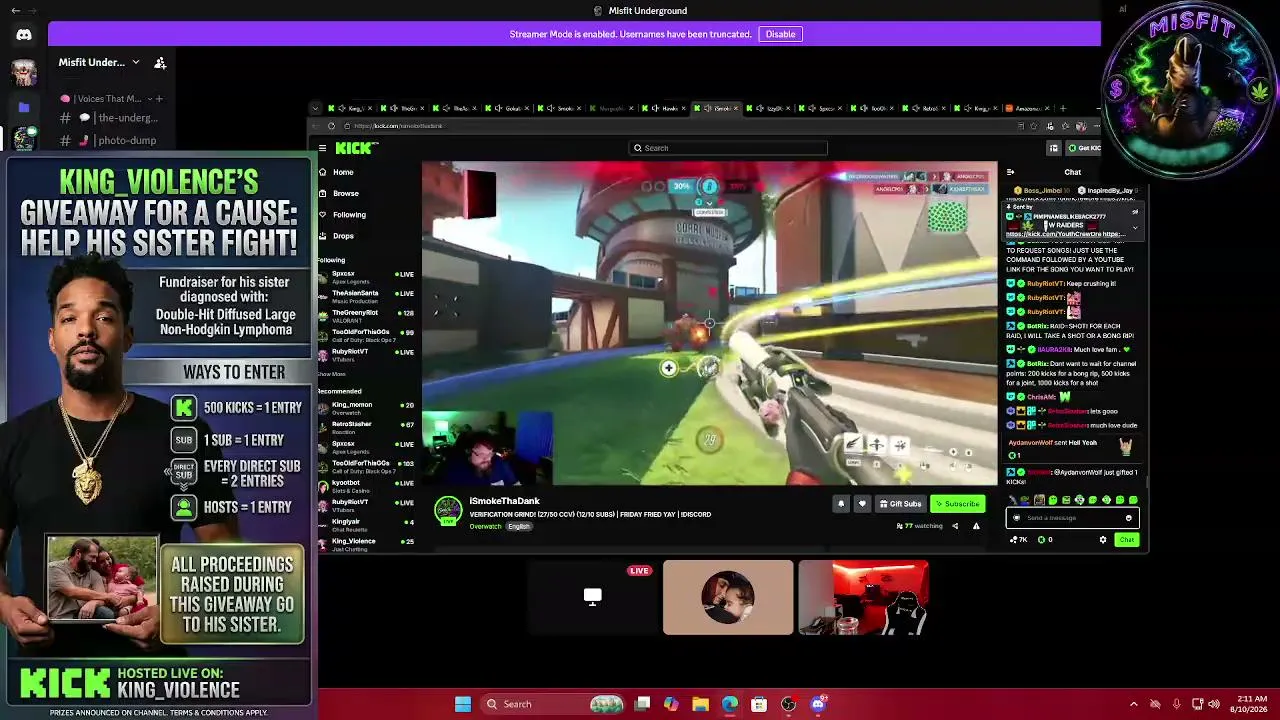Collapse the chat panel with arrow icon
Screen dimensions: 1280x720
[1010, 172]
